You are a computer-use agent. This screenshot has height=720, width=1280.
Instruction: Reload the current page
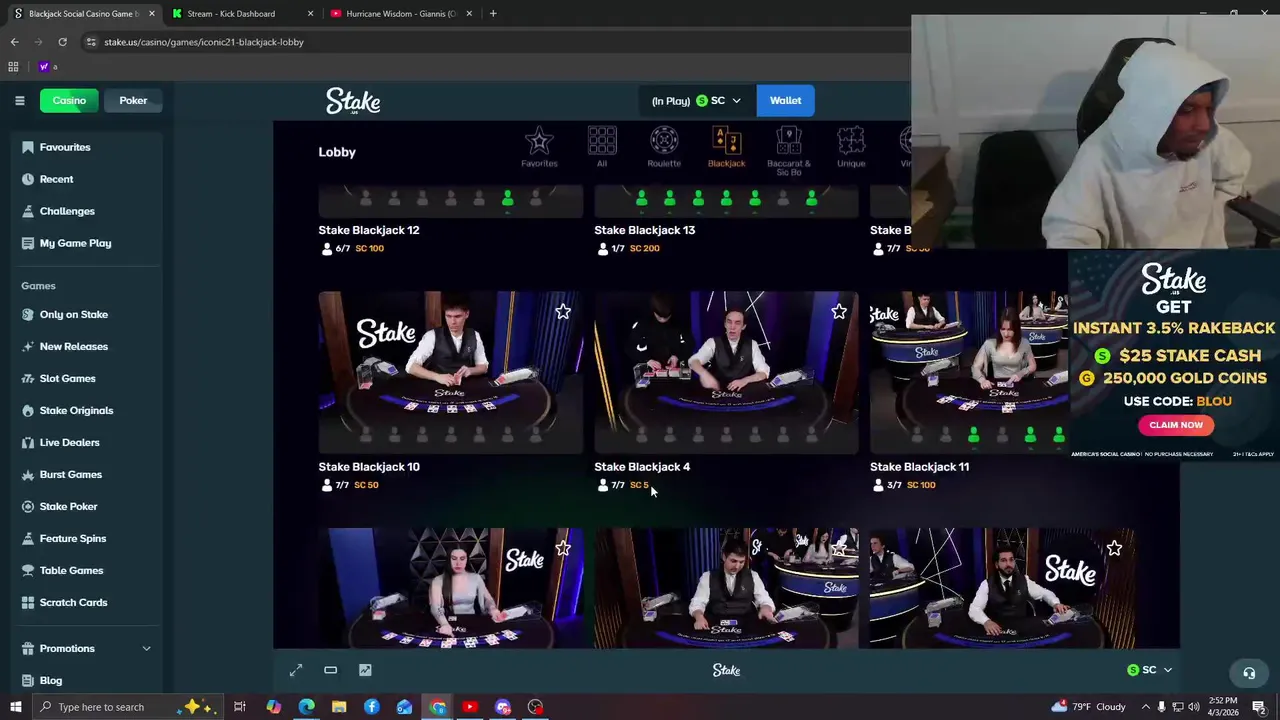pyautogui.click(x=62, y=42)
